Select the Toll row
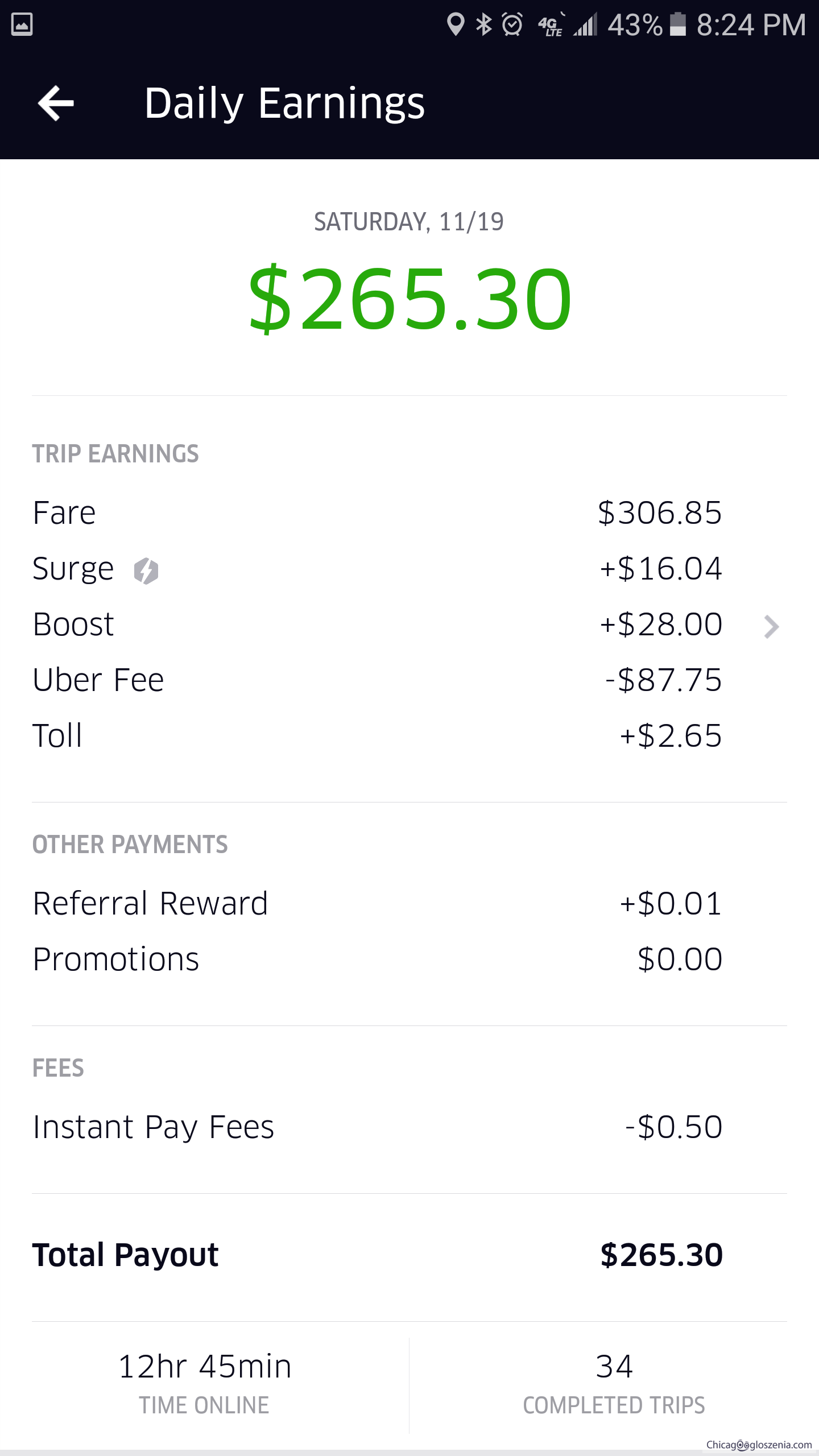Viewport: 819px width, 1456px height. tap(375, 735)
